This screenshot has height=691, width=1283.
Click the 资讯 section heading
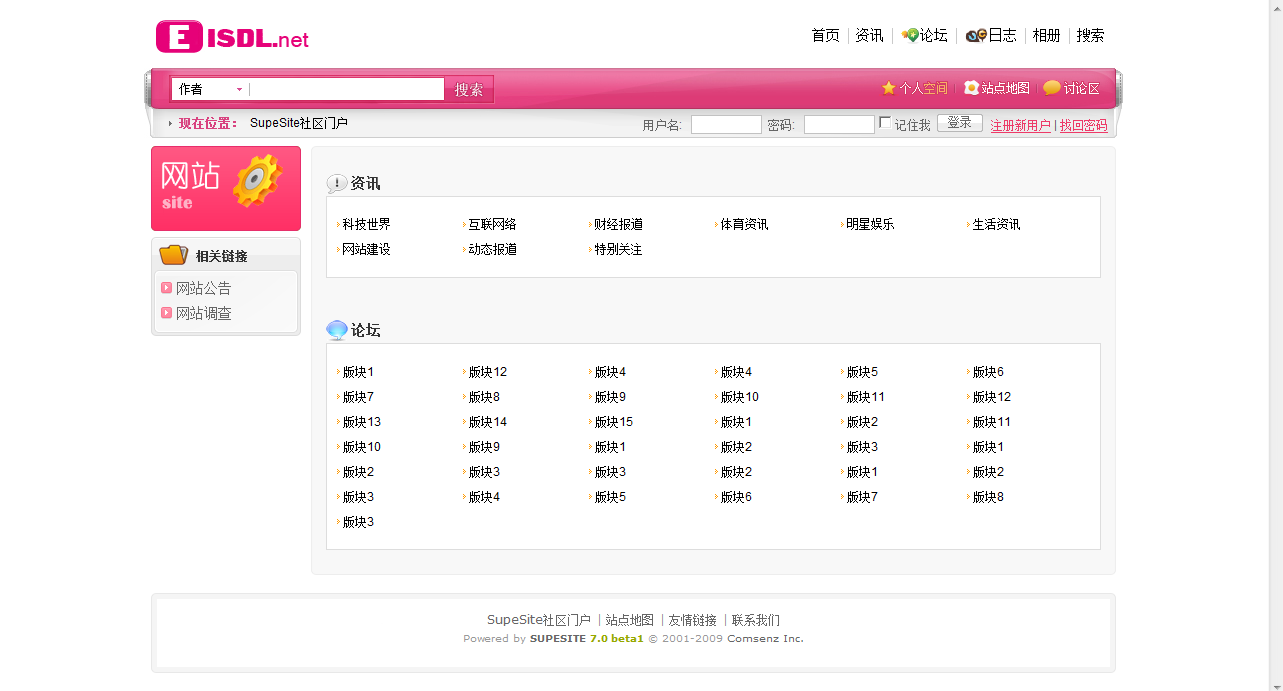point(365,184)
